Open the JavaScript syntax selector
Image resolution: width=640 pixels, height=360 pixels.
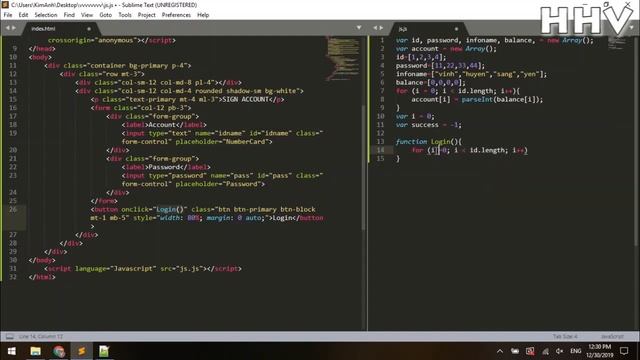(x=612, y=336)
